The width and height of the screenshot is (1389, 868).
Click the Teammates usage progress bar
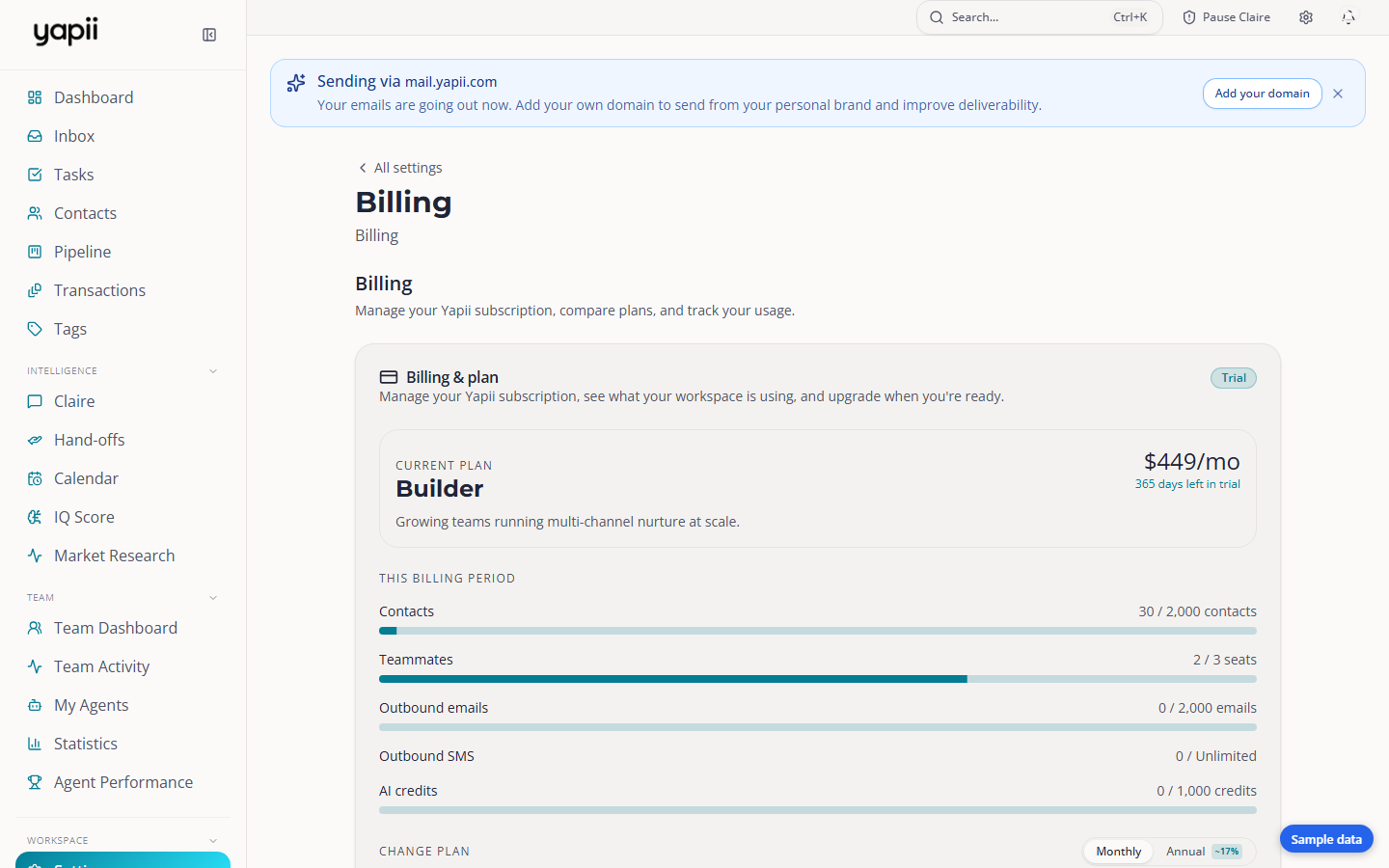tap(818, 679)
